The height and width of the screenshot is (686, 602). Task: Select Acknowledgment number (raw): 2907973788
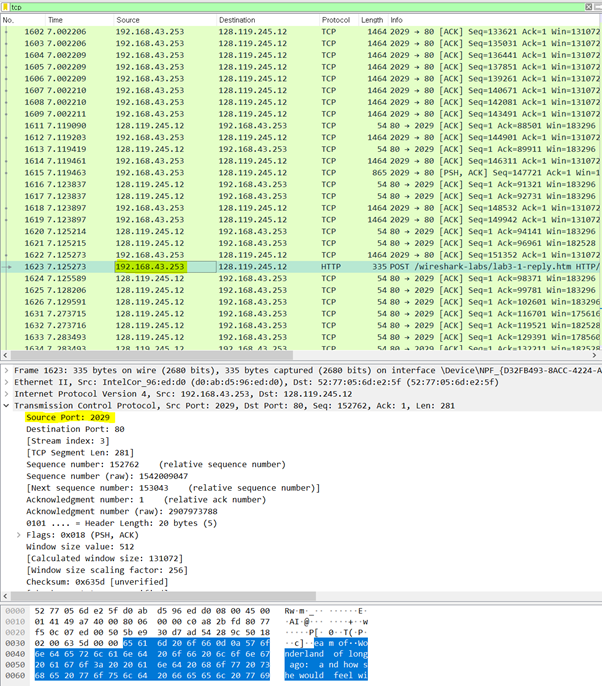click(x=122, y=511)
